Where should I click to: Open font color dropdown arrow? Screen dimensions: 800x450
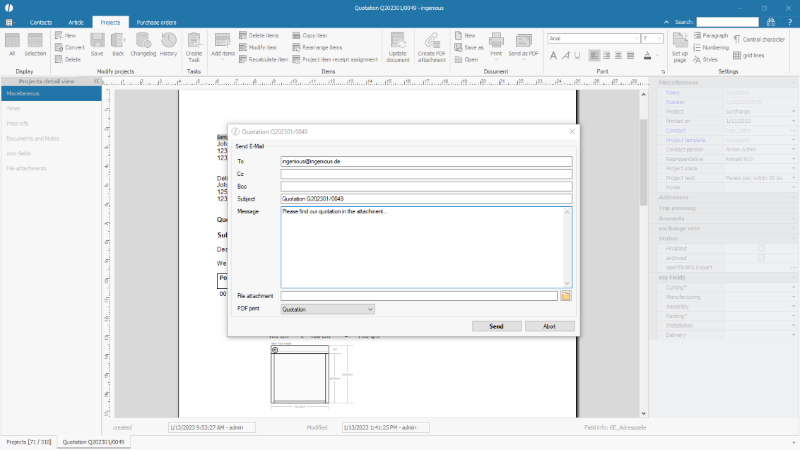coord(657,55)
